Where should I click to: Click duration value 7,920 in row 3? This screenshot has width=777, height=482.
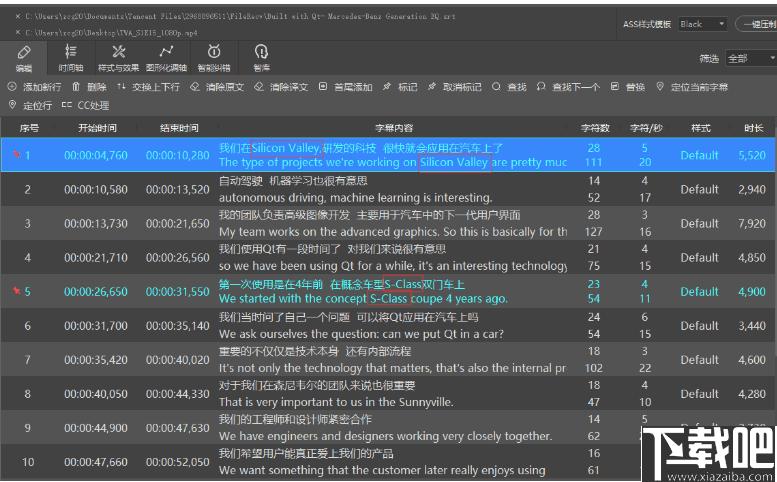pos(752,223)
